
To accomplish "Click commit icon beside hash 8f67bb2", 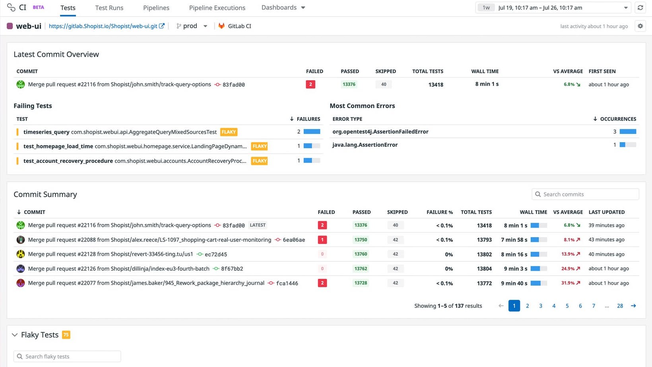I will (x=216, y=268).
